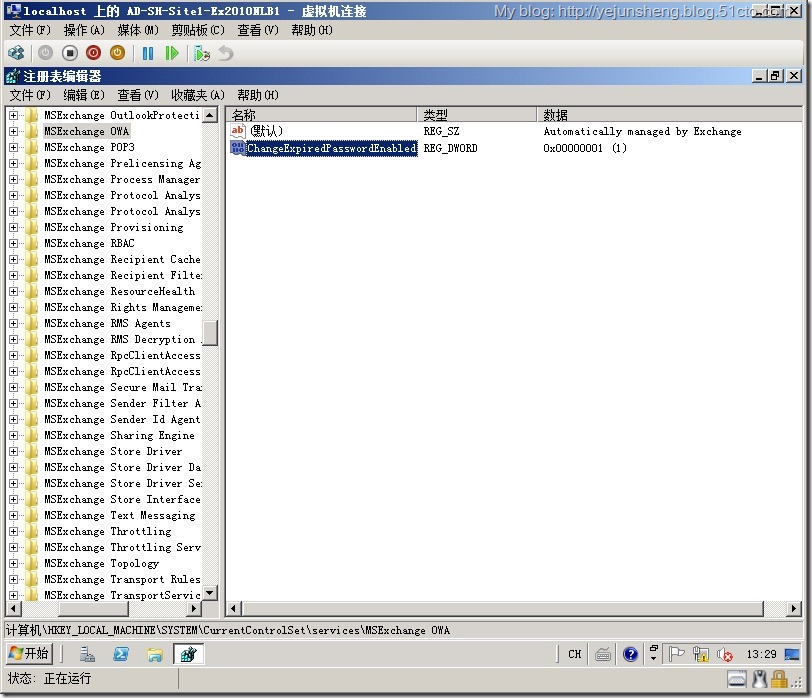Viewport: 812px width, 698px height.
Task: Click the Ctrl+Alt+Delete toolbar icon
Action: (16, 53)
